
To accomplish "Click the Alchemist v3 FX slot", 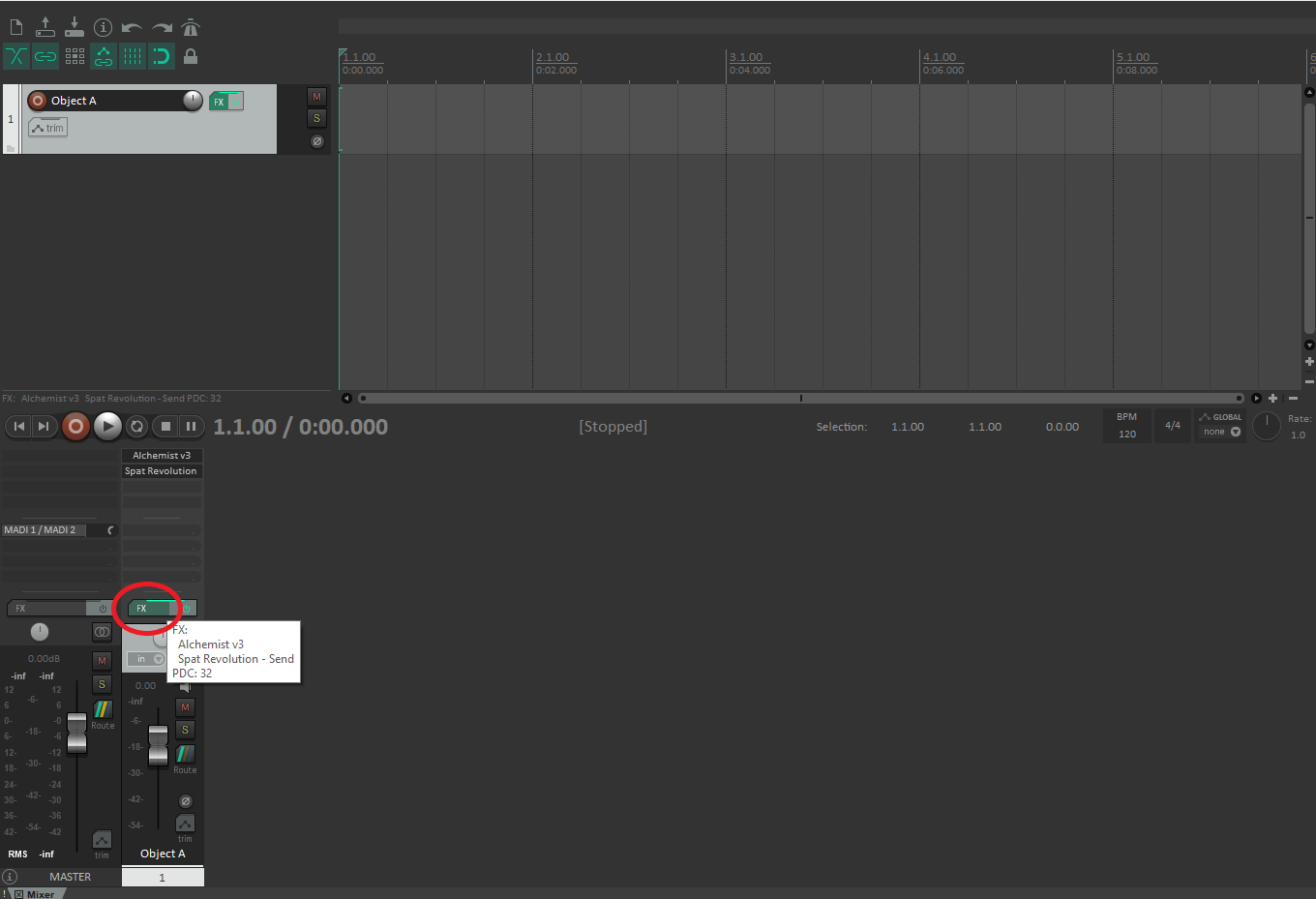I will coord(161,456).
